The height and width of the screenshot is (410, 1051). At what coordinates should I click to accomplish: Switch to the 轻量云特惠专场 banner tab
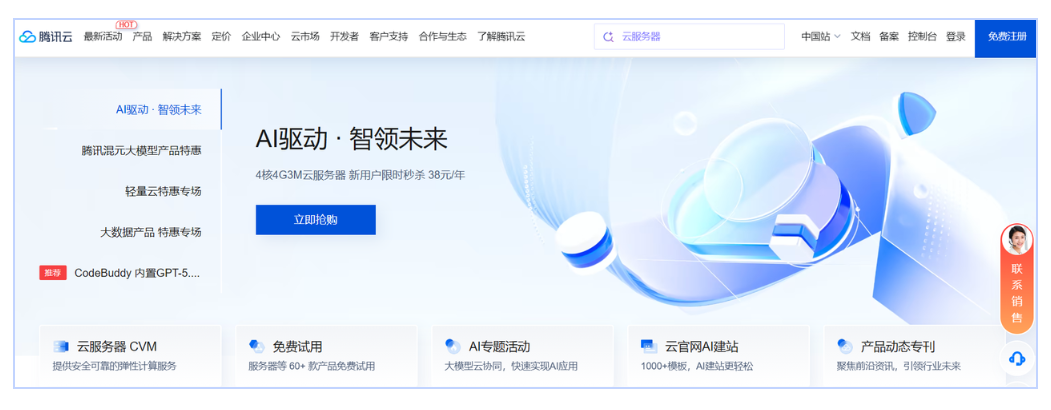162,191
